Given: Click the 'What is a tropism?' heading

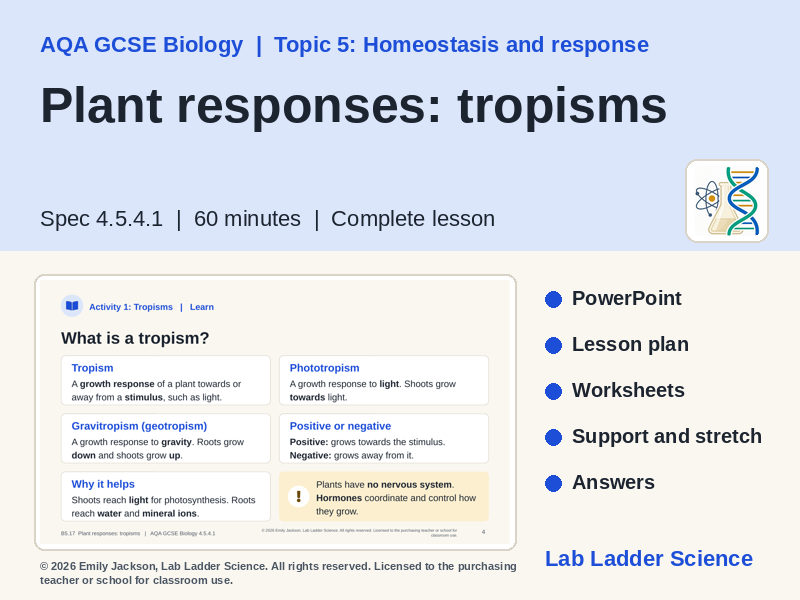Looking at the screenshot, I should [135, 338].
